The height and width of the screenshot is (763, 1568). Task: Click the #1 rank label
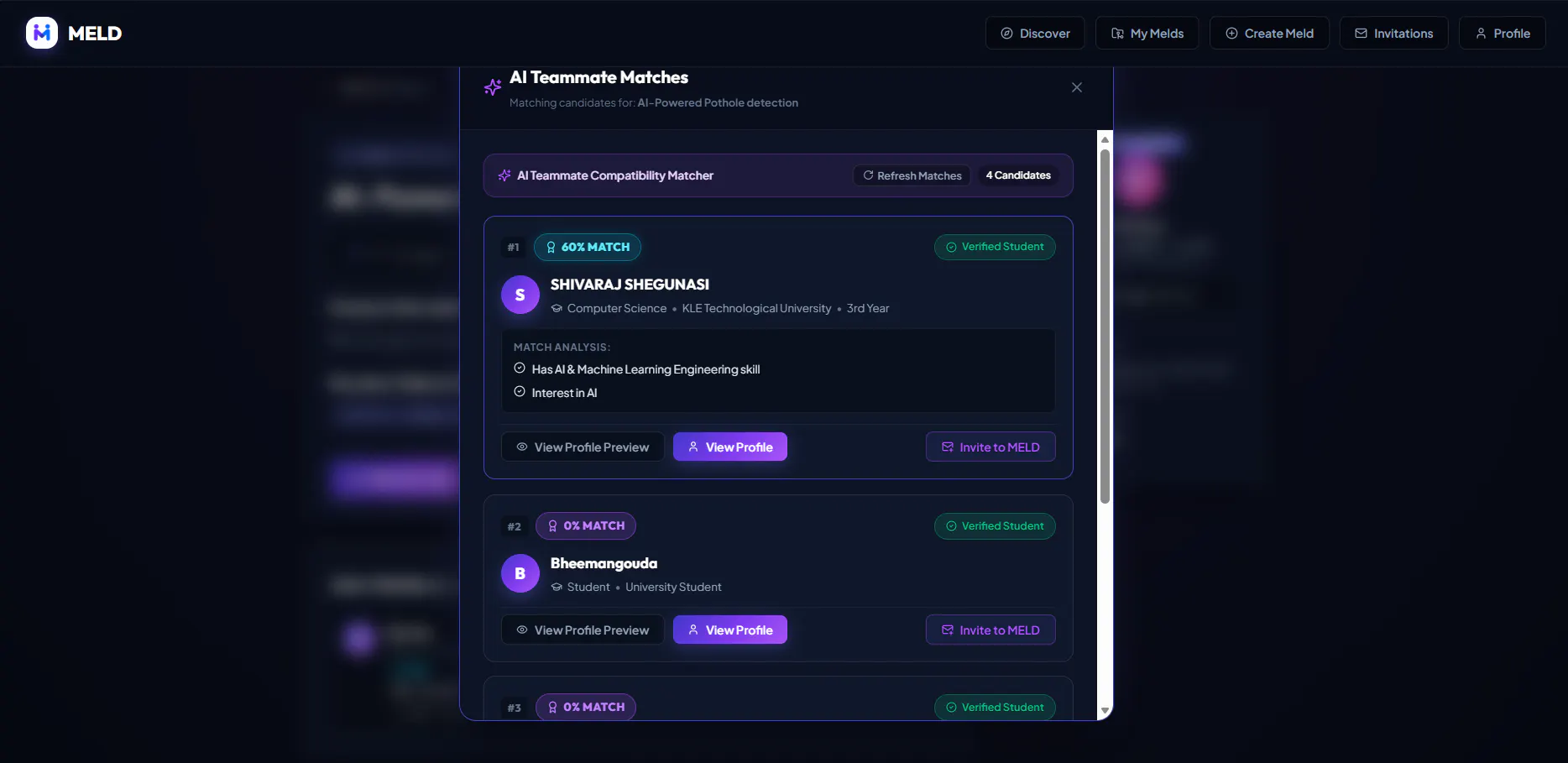[514, 247]
